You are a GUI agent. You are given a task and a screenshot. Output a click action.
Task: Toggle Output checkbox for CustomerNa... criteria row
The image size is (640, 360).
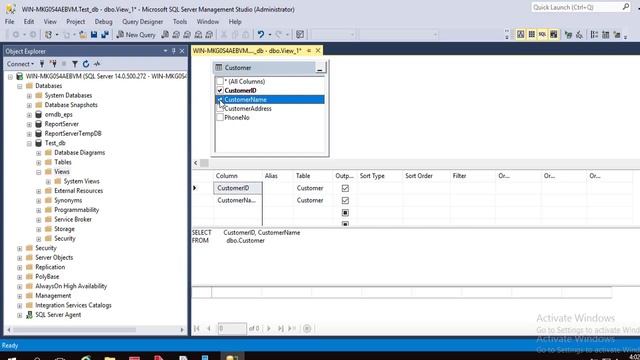345,200
